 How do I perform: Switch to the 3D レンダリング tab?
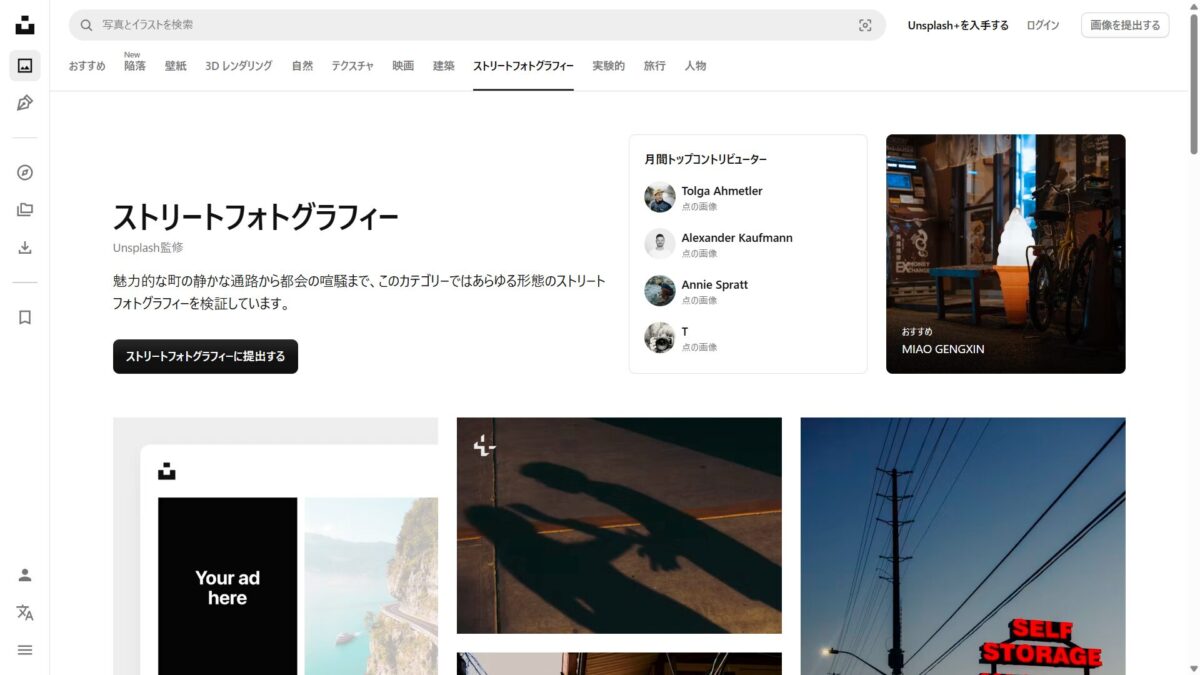pyautogui.click(x=238, y=66)
